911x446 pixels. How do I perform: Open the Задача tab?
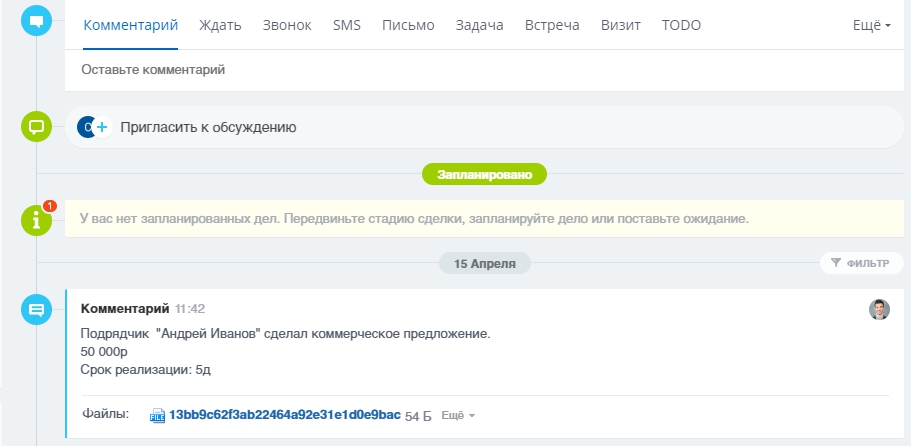(x=479, y=25)
